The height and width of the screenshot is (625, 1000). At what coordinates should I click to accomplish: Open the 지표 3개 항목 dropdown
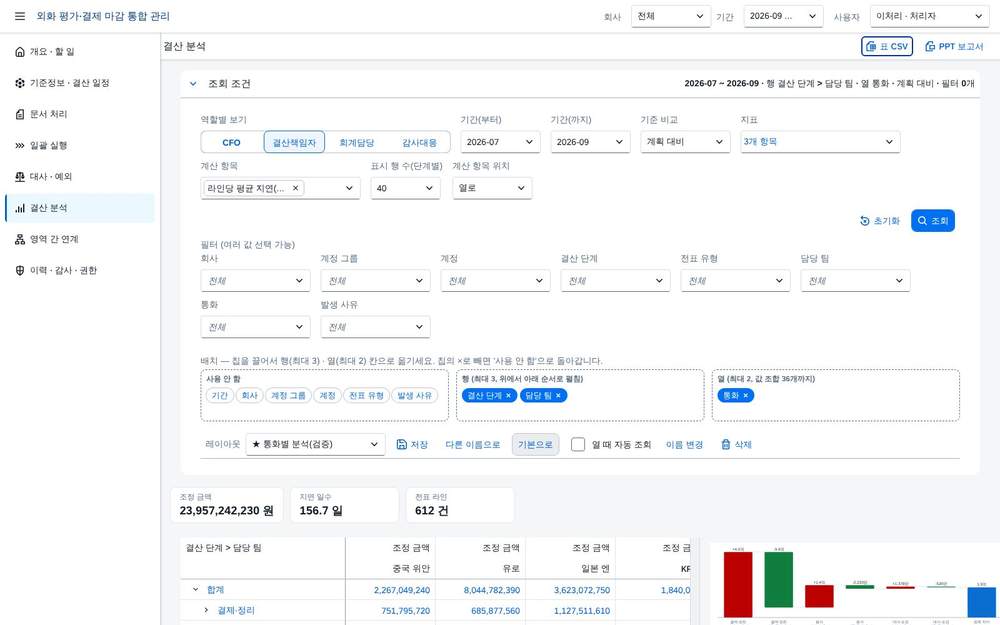pyautogui.click(x=820, y=142)
